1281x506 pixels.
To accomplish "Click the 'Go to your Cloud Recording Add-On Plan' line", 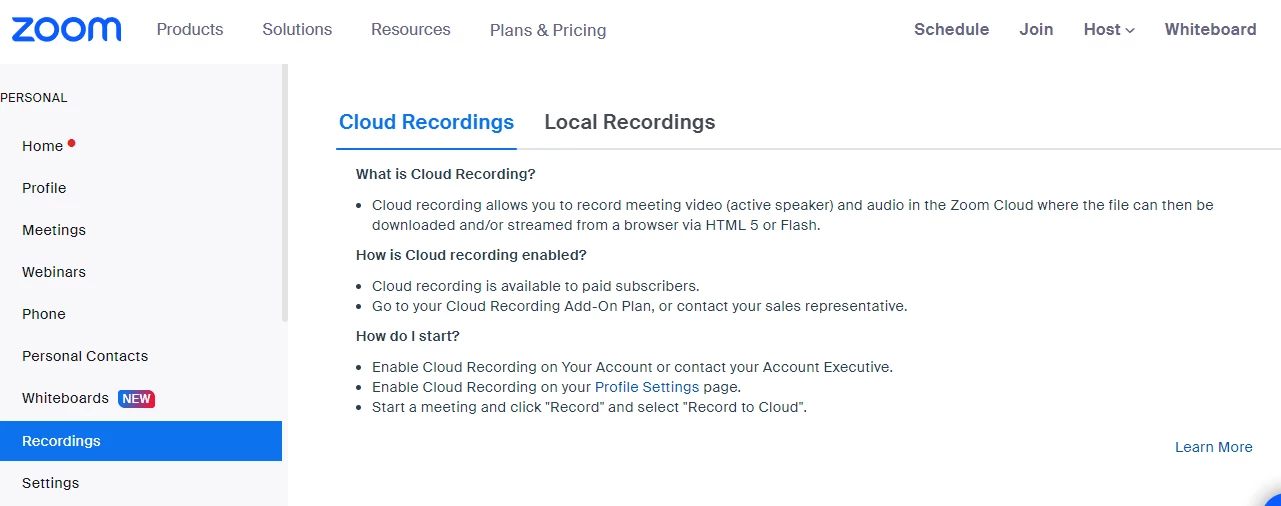I will pos(640,306).
